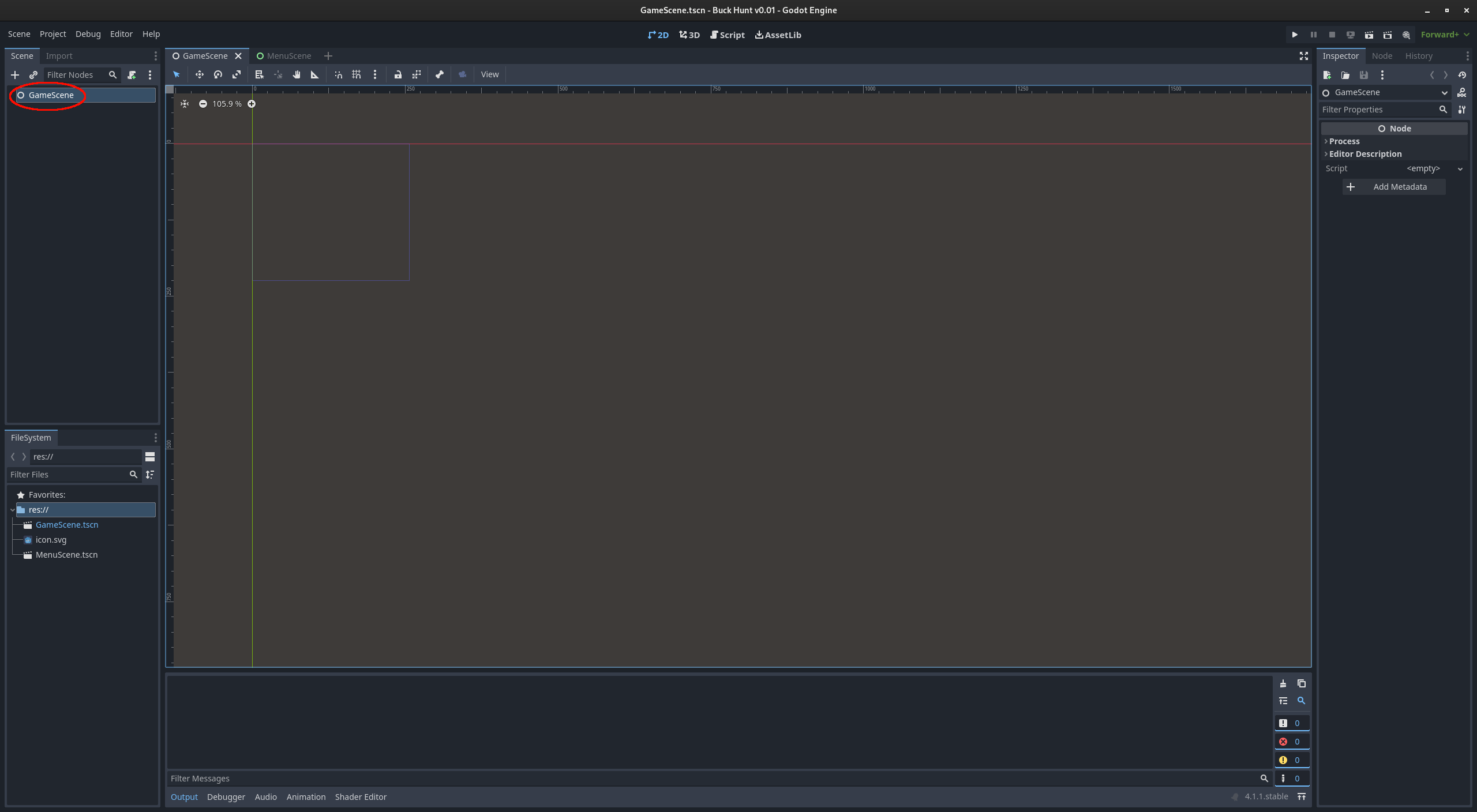The image size is (1477, 812).
Task: Expand the Editor Description section
Action: [x=1394, y=154]
